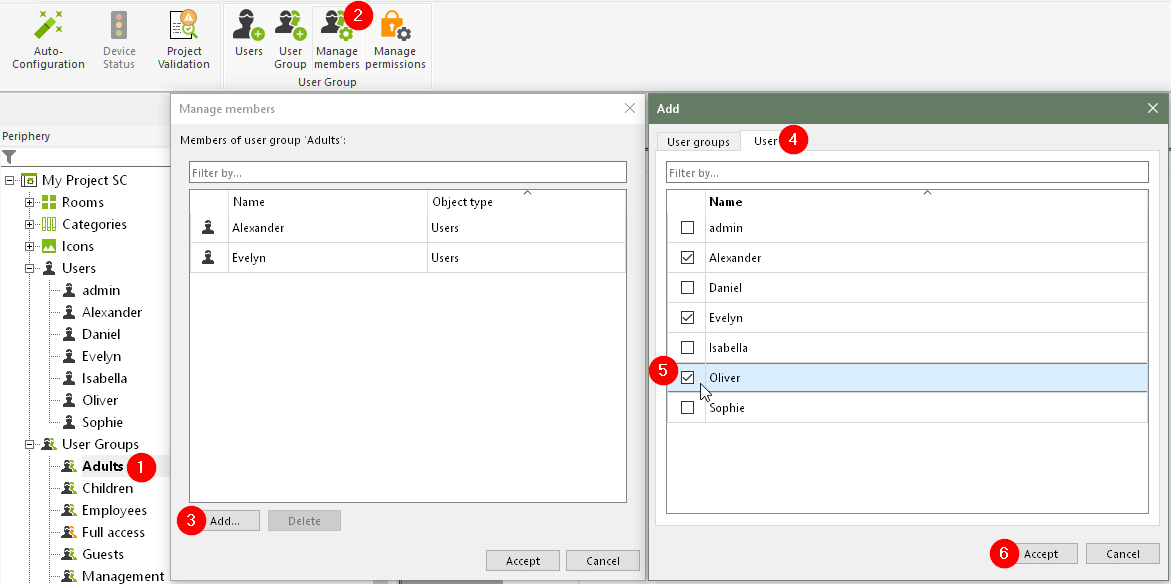Collapse the Users tree node
This screenshot has height=584, width=1171.
30,268
